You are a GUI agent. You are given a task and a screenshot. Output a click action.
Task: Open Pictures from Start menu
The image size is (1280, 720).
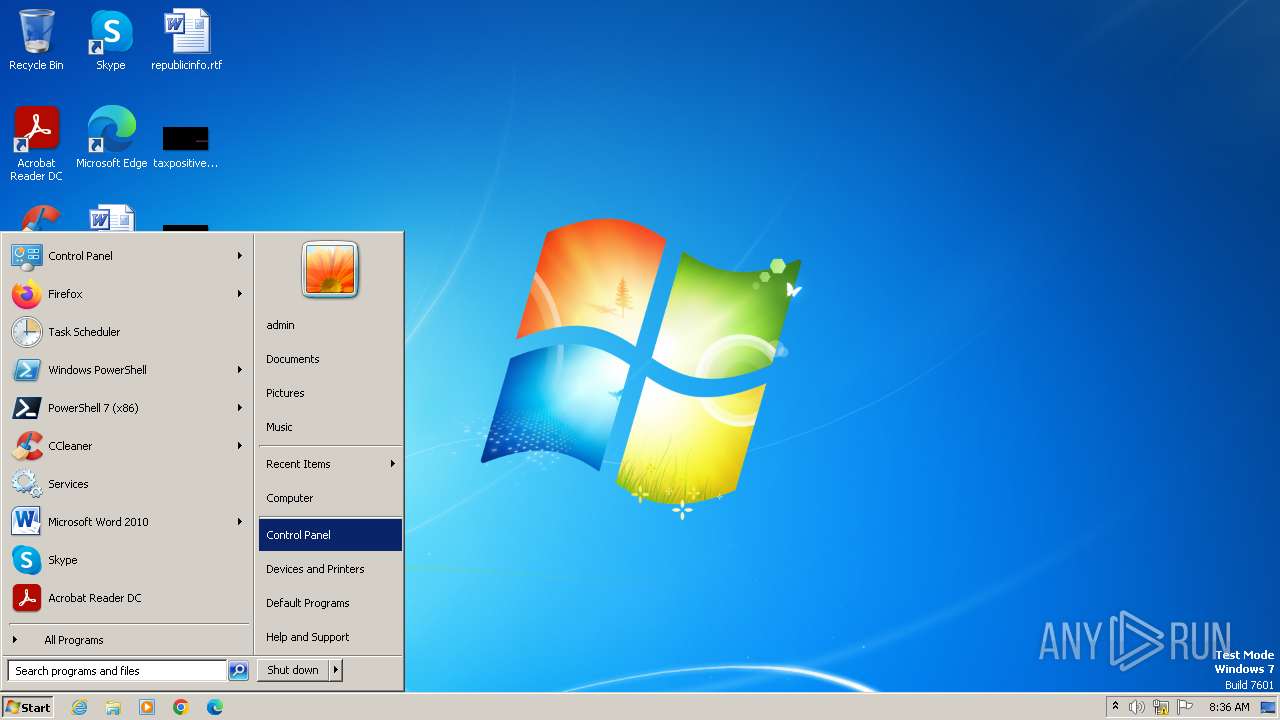point(330,393)
